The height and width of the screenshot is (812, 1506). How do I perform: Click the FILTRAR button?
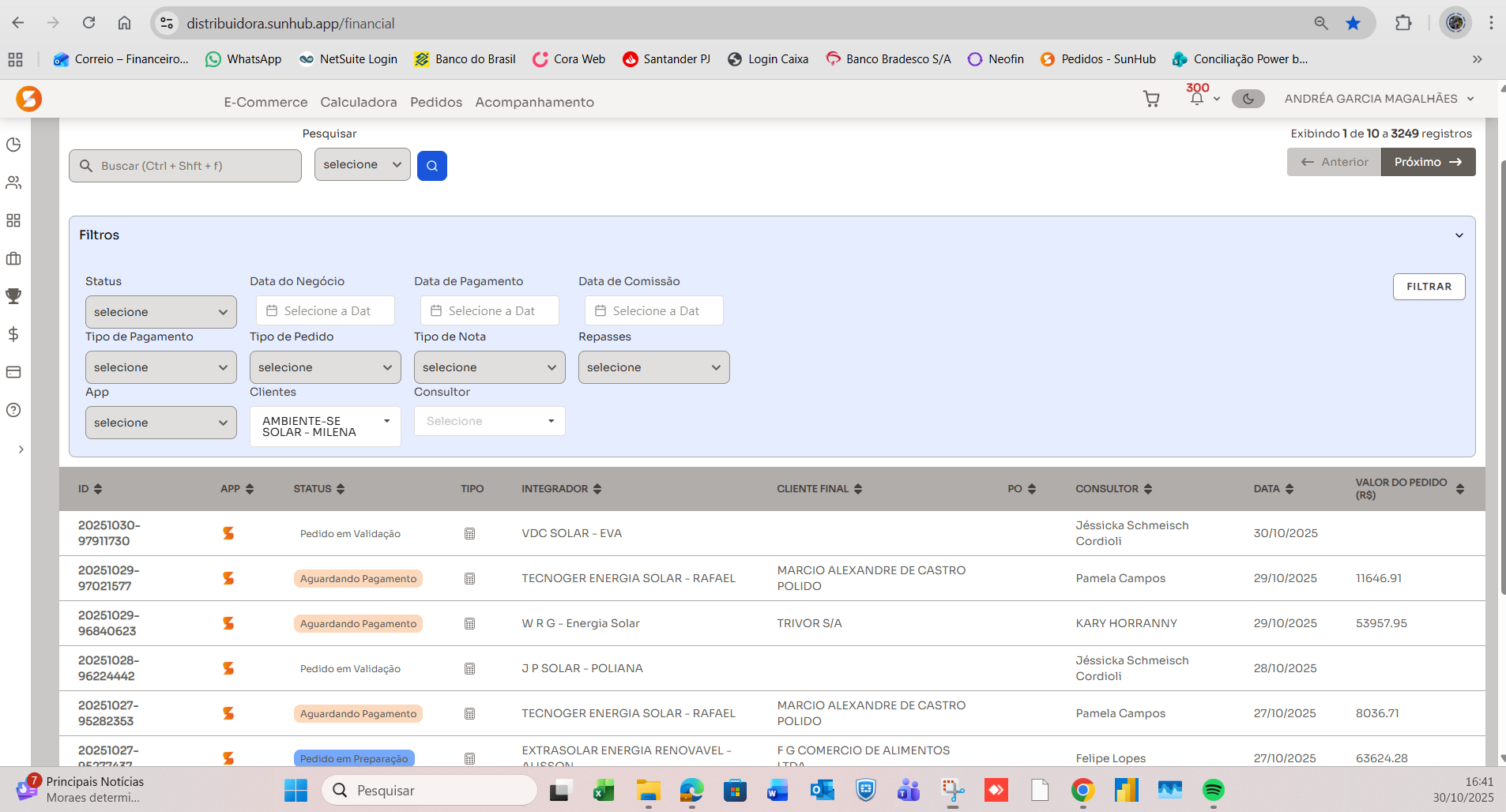1428,287
